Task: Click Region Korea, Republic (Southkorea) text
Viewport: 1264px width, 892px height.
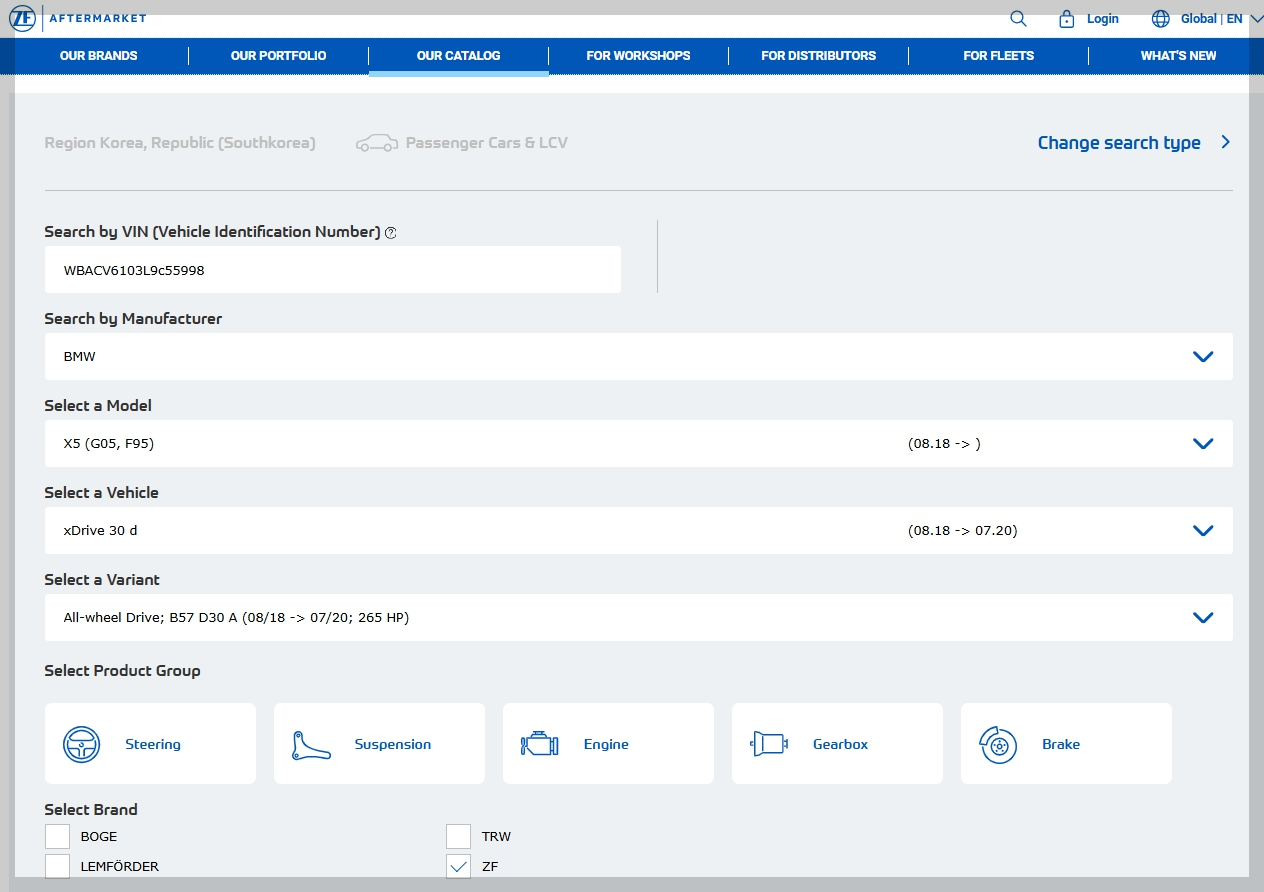Action: pos(180,143)
